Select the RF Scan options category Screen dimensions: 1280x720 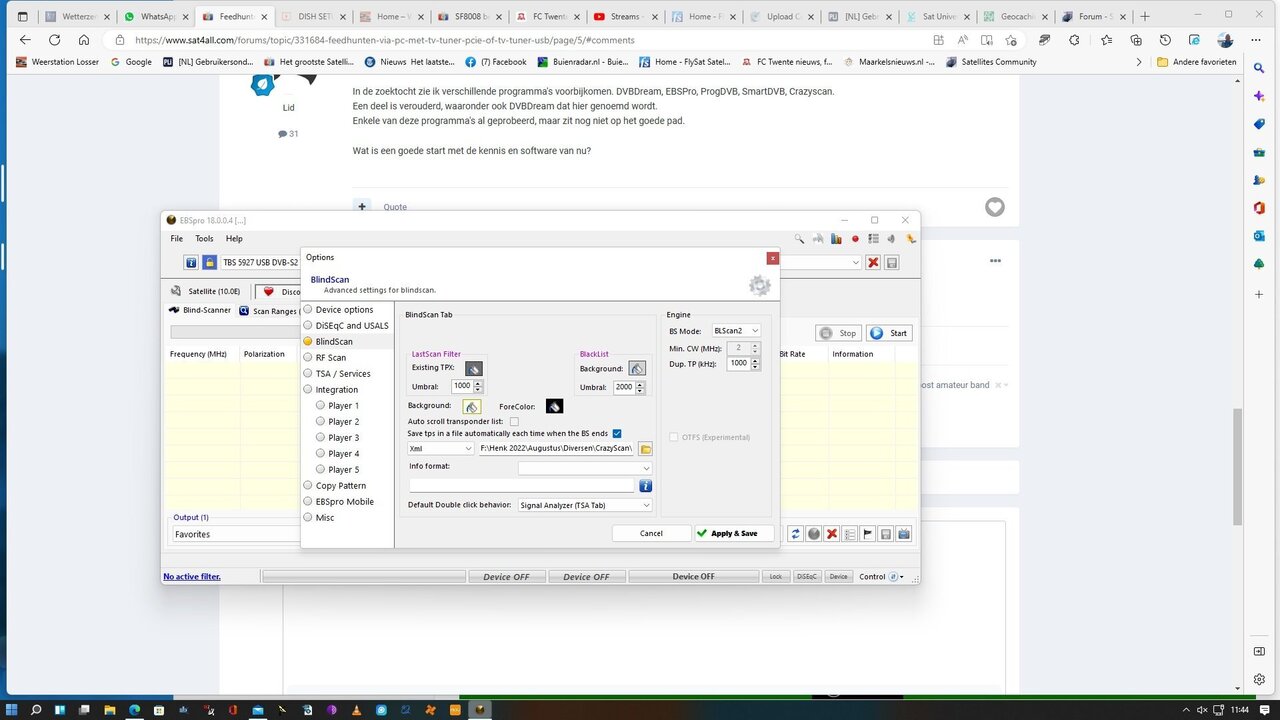coord(330,357)
